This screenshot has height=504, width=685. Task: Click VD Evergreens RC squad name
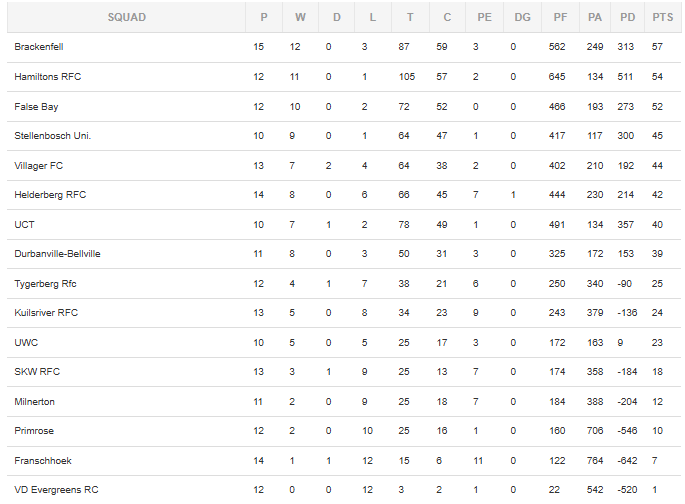click(x=56, y=490)
